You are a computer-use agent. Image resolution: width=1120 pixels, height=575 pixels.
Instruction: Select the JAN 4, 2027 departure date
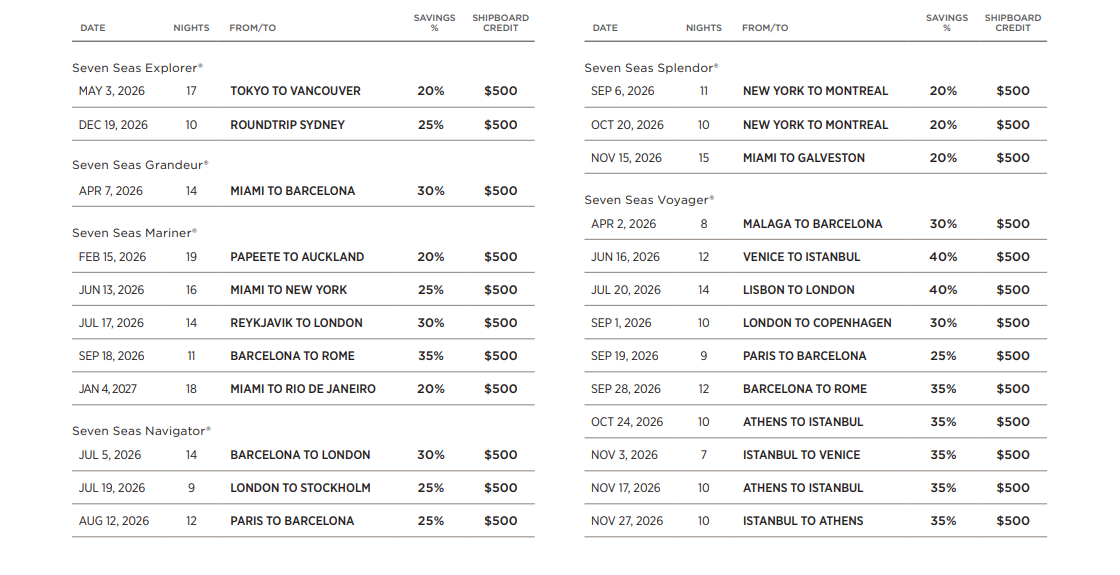point(110,389)
